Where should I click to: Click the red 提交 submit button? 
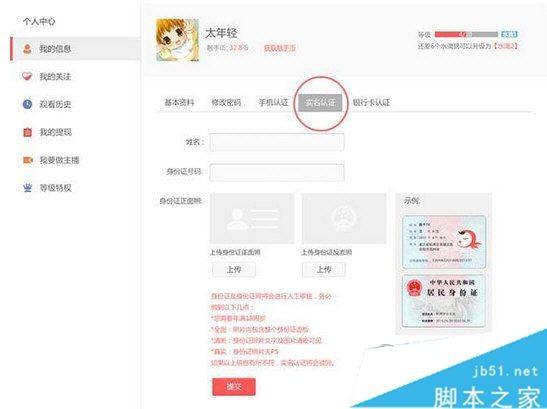point(234,386)
